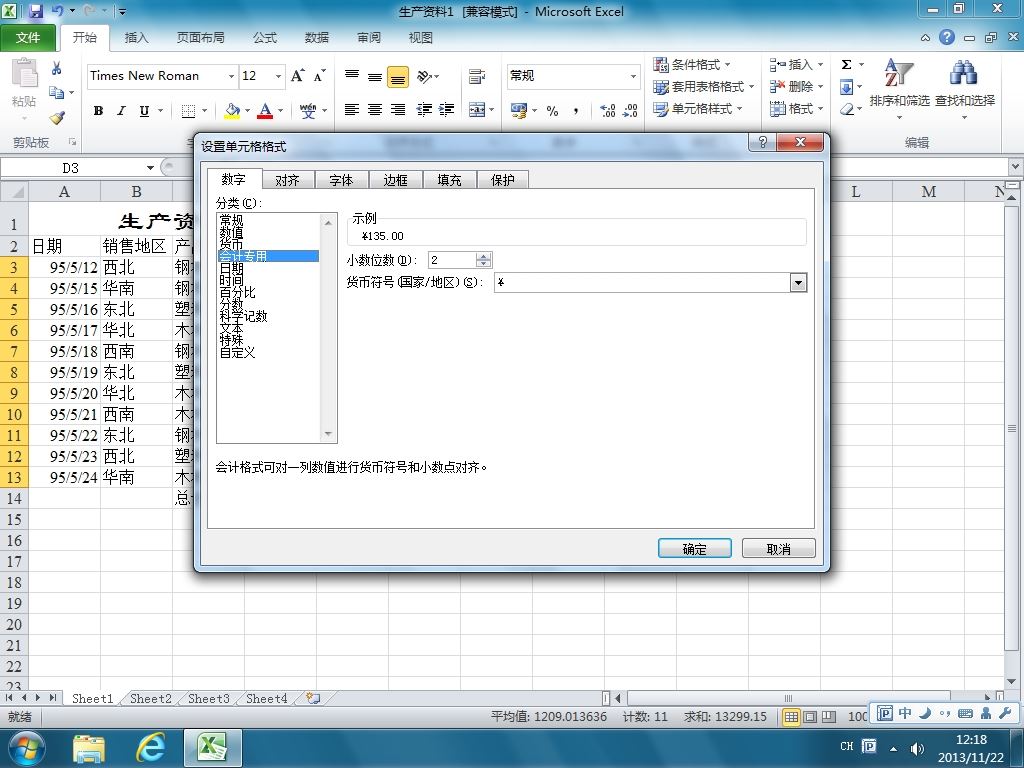The width and height of the screenshot is (1024, 768).
Task: Open the font size dropdown
Action: click(x=278, y=76)
